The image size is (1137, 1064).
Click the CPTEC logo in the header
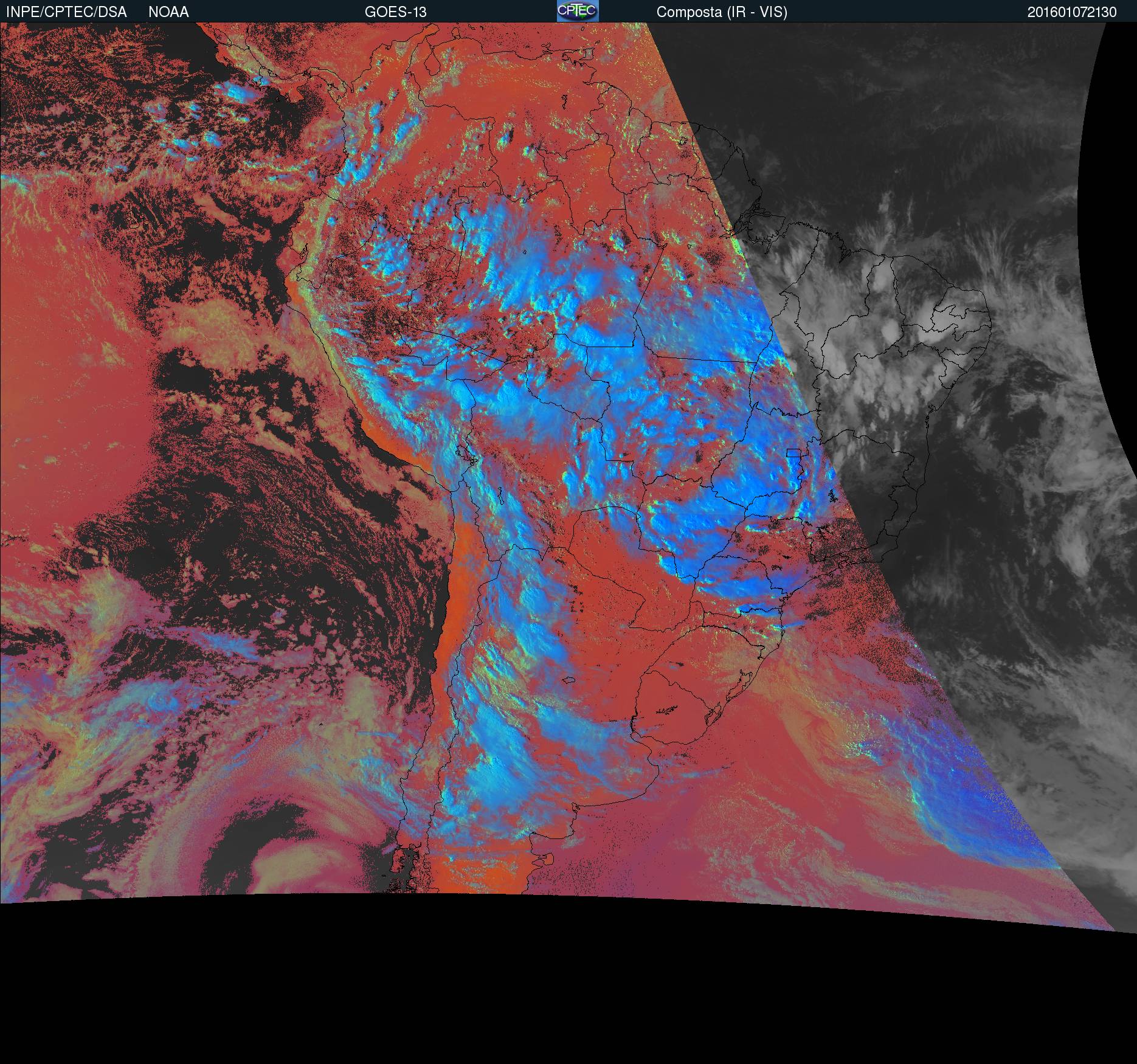tap(577, 11)
